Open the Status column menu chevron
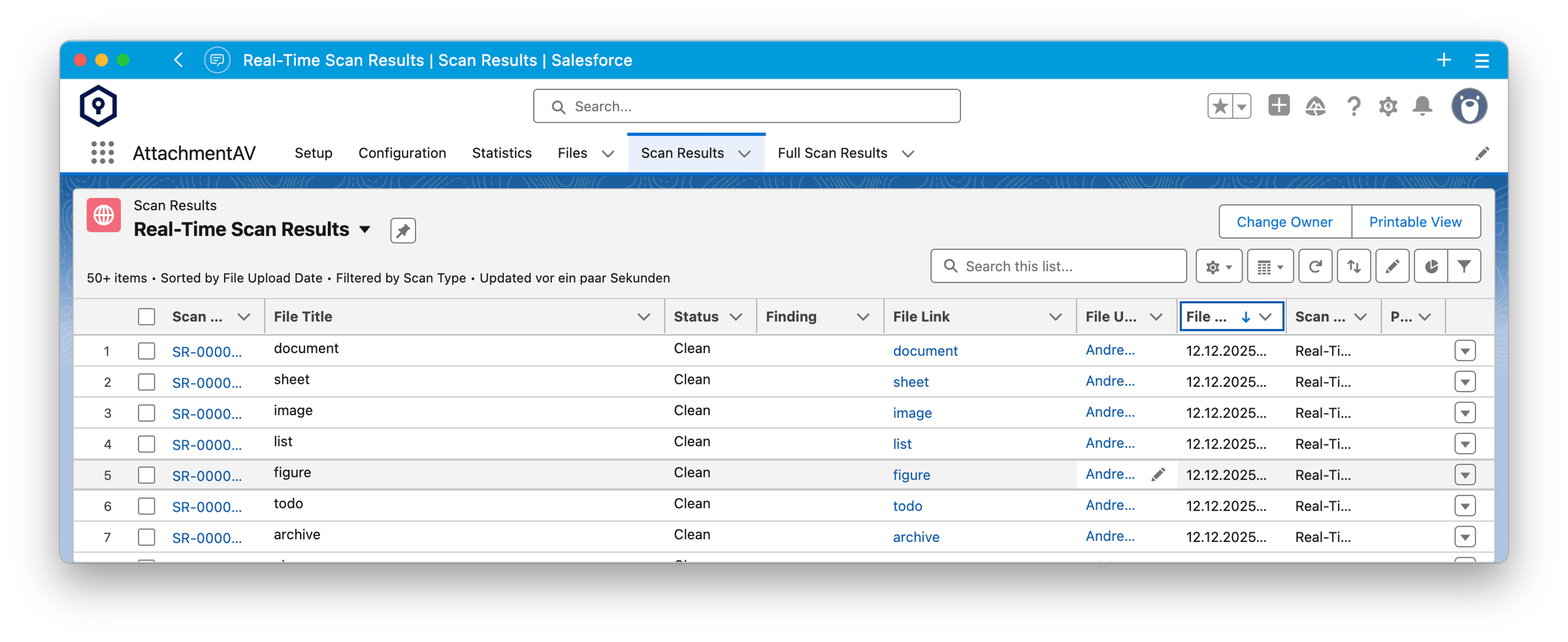 point(736,317)
